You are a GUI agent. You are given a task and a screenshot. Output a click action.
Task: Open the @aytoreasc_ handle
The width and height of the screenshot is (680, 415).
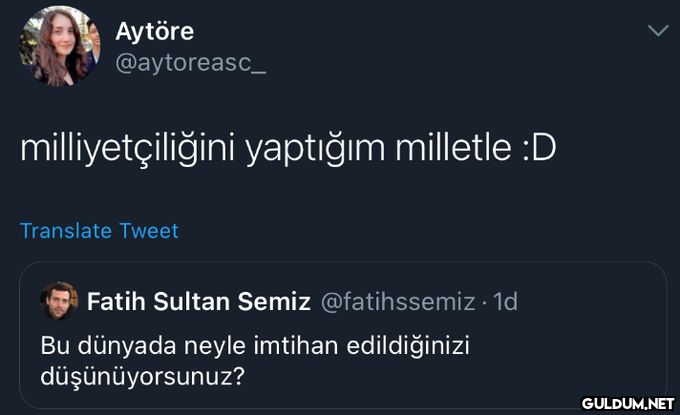[x=190, y=65]
